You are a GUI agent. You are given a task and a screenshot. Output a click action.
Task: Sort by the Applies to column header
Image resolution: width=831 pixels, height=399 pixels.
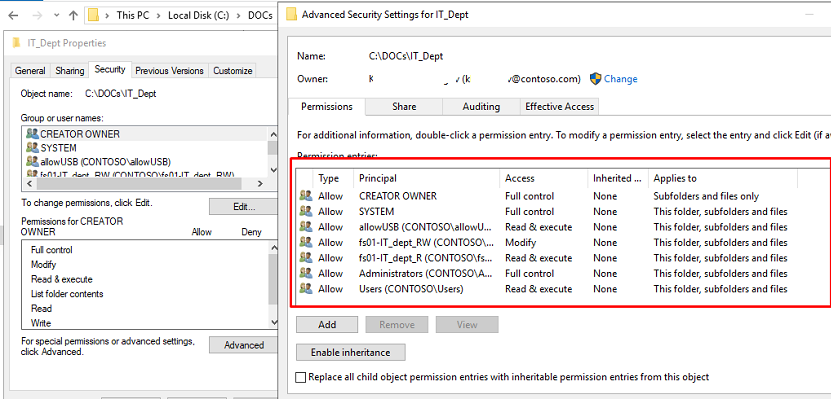723,179
